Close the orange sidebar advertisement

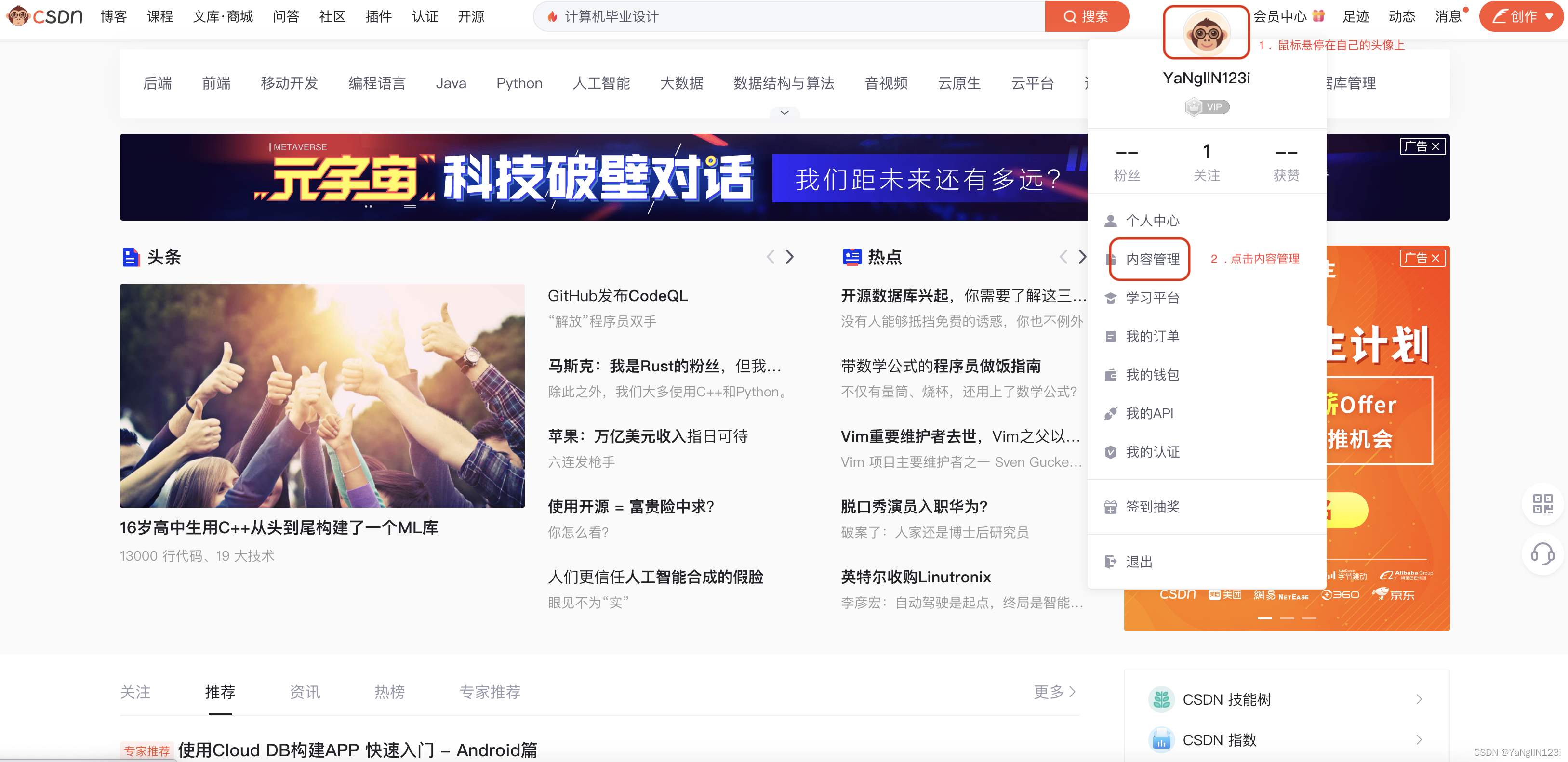pos(1436,258)
